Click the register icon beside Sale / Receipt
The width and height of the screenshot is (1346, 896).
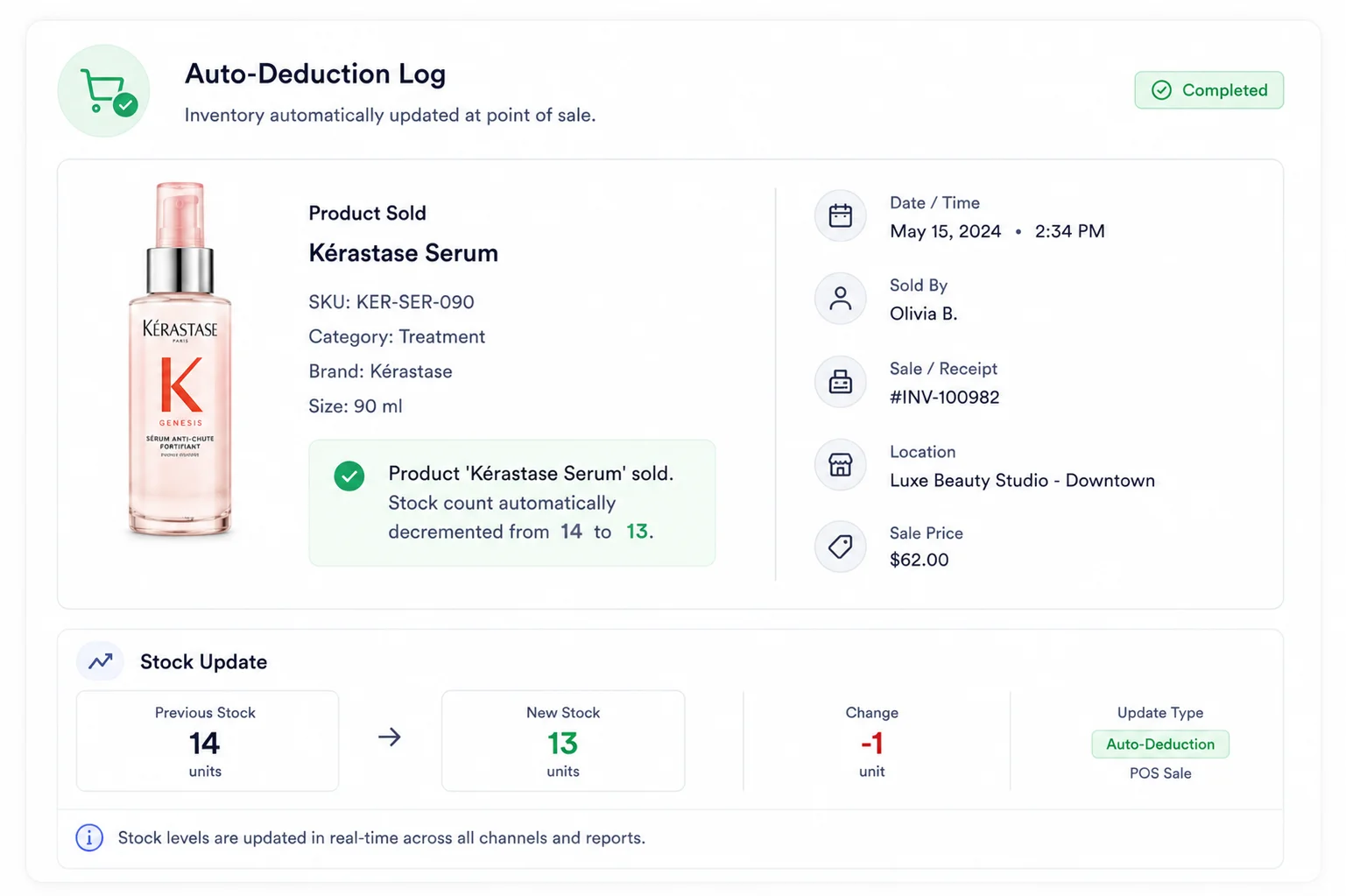click(x=841, y=382)
